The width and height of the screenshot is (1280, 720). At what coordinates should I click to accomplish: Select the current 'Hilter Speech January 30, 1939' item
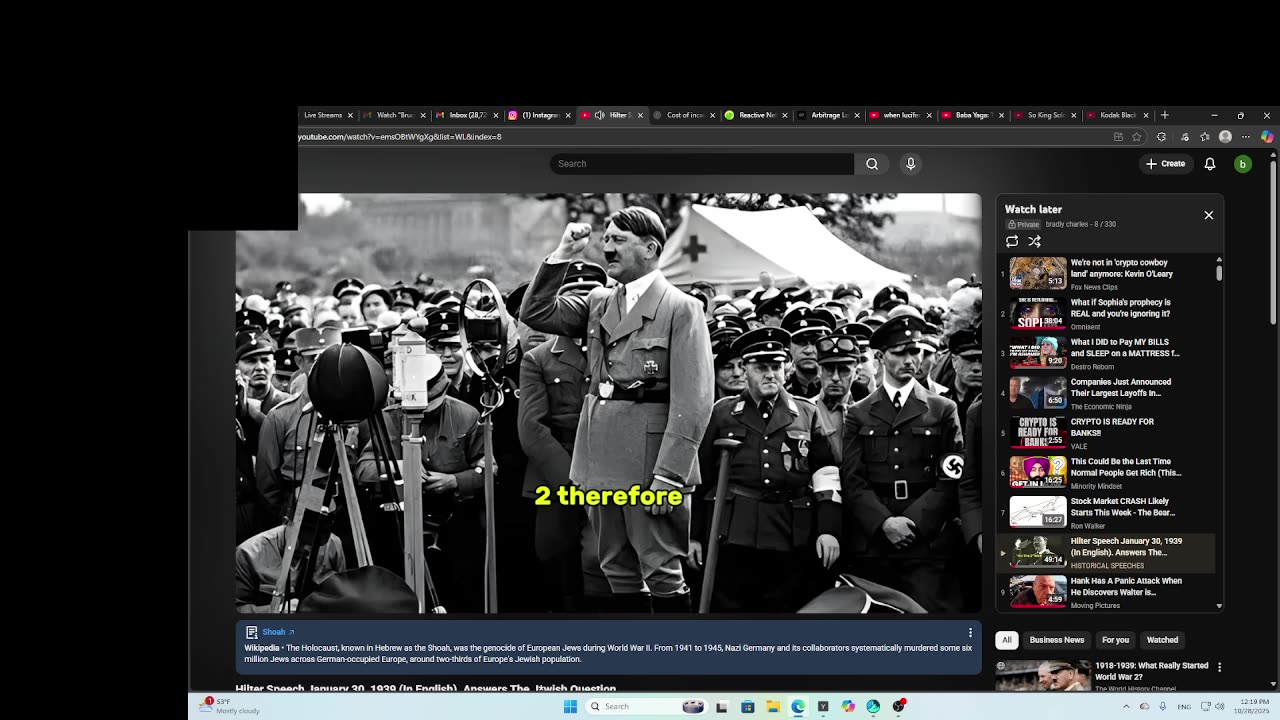pyautogui.click(x=1108, y=553)
